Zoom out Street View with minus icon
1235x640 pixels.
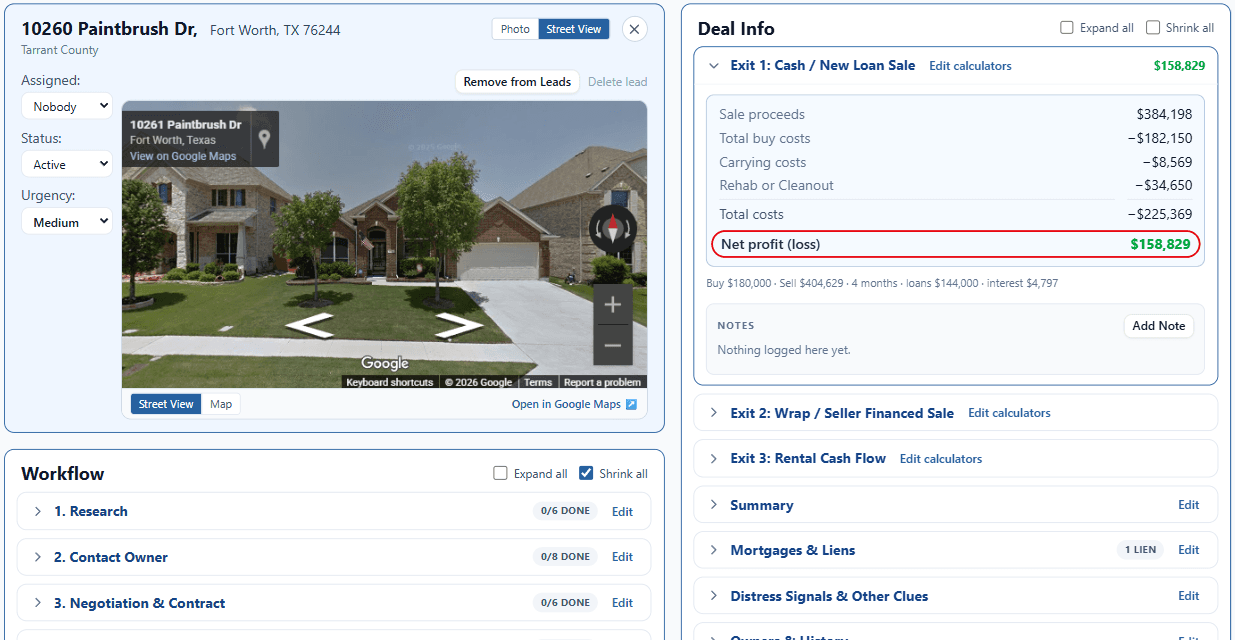coord(613,346)
